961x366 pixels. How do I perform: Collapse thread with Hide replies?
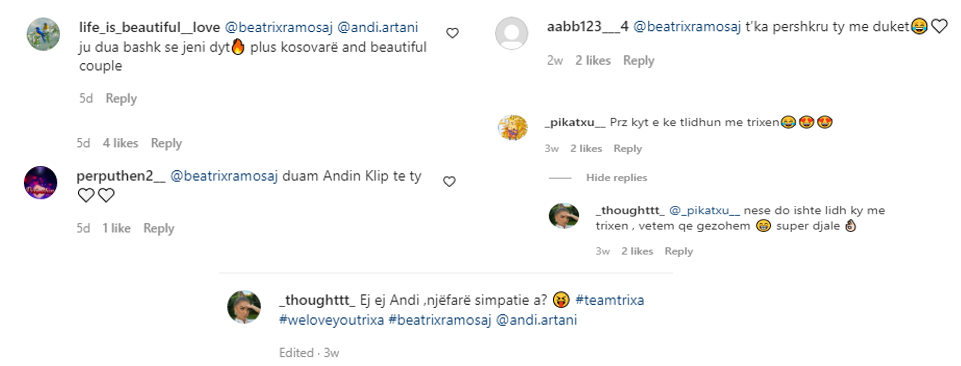coord(617,177)
